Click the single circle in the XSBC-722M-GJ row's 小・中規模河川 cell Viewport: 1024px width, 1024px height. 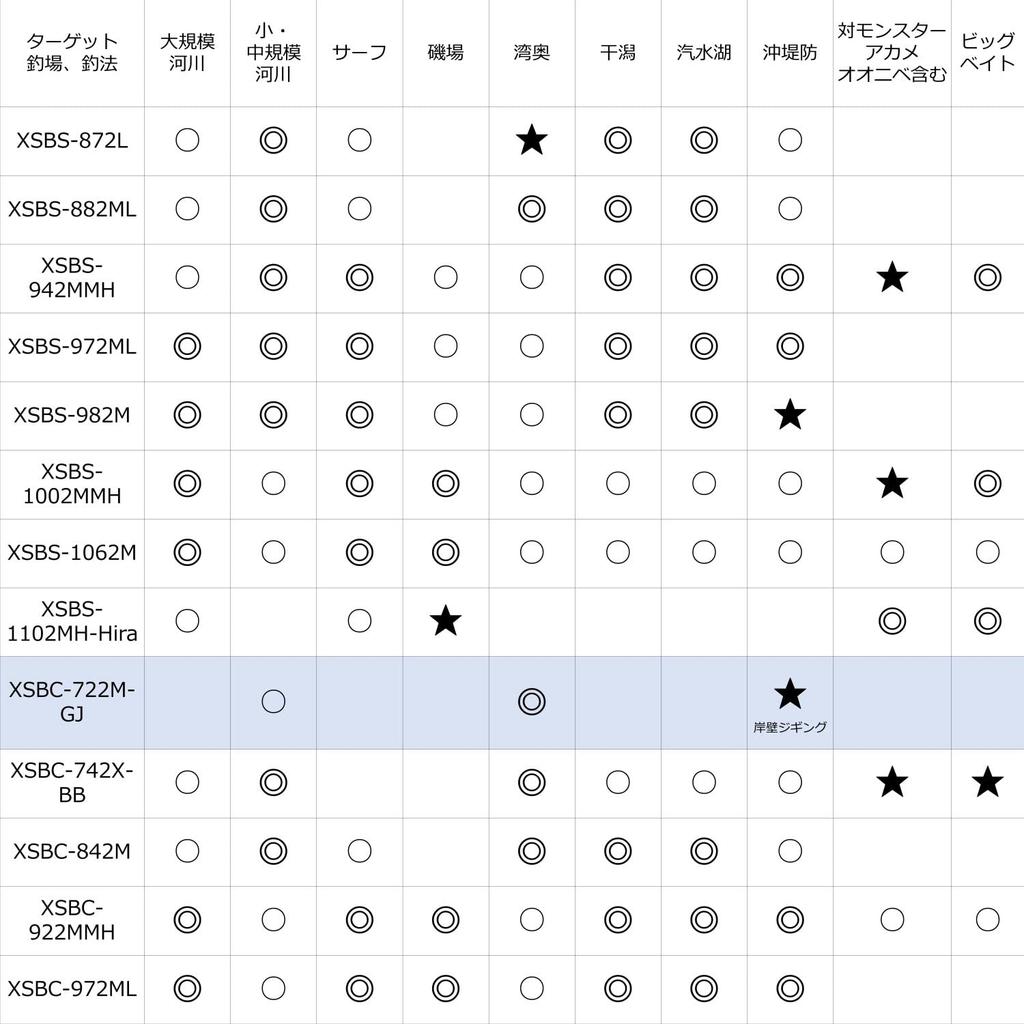point(273,702)
